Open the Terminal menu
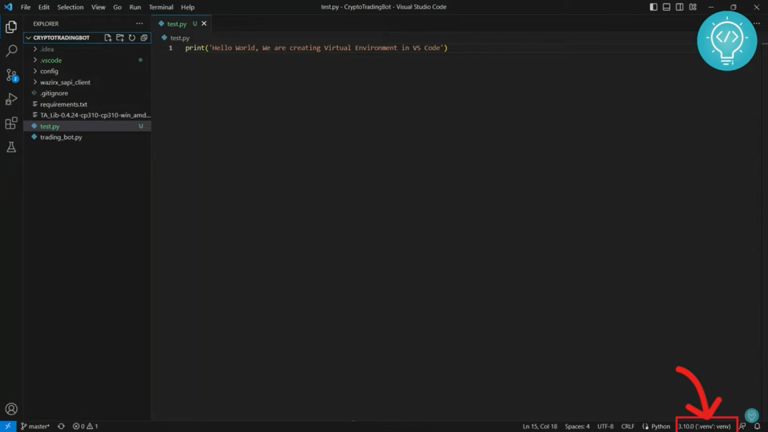768x432 pixels. coord(160,7)
